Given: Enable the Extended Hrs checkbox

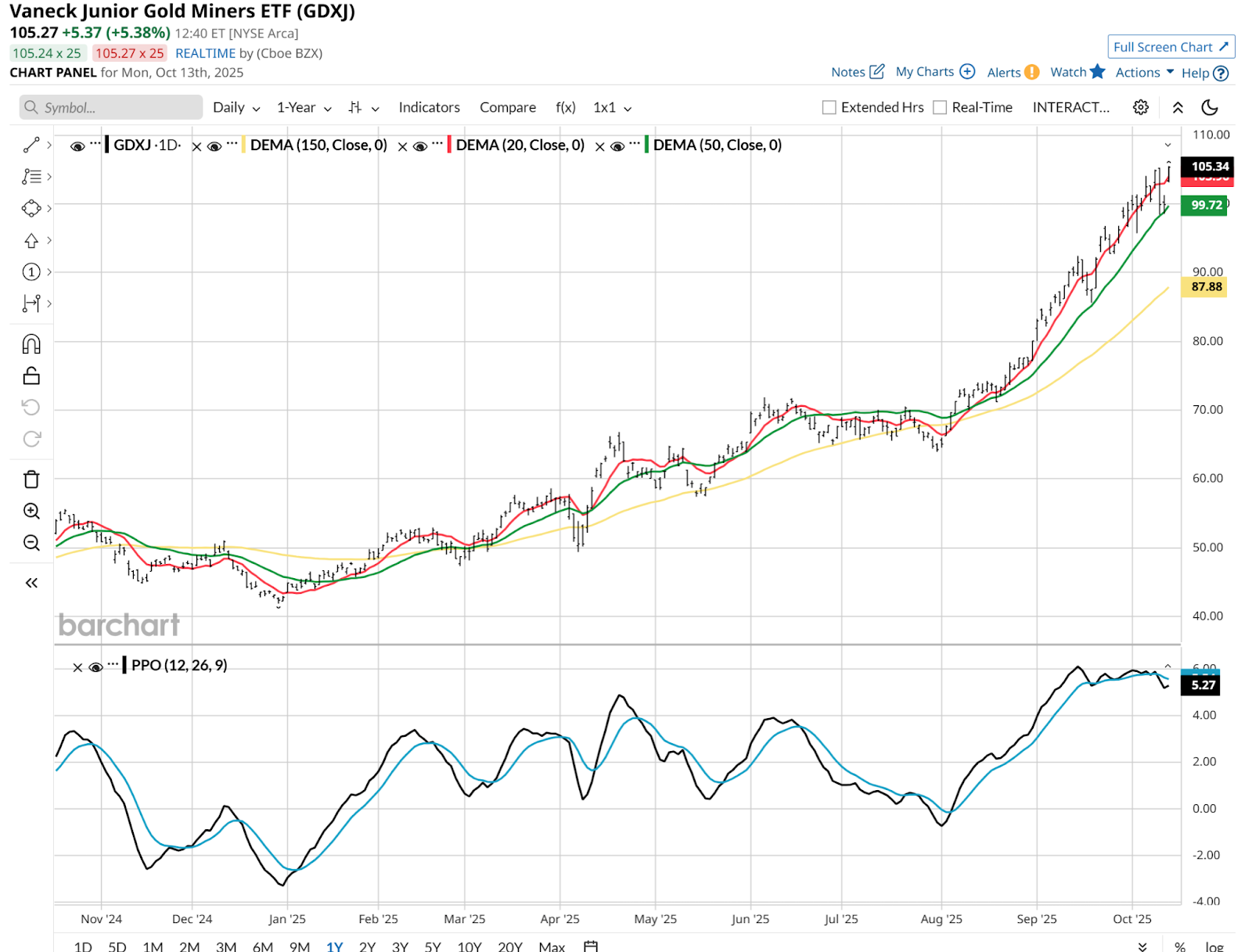Looking at the screenshot, I should tap(829, 107).
